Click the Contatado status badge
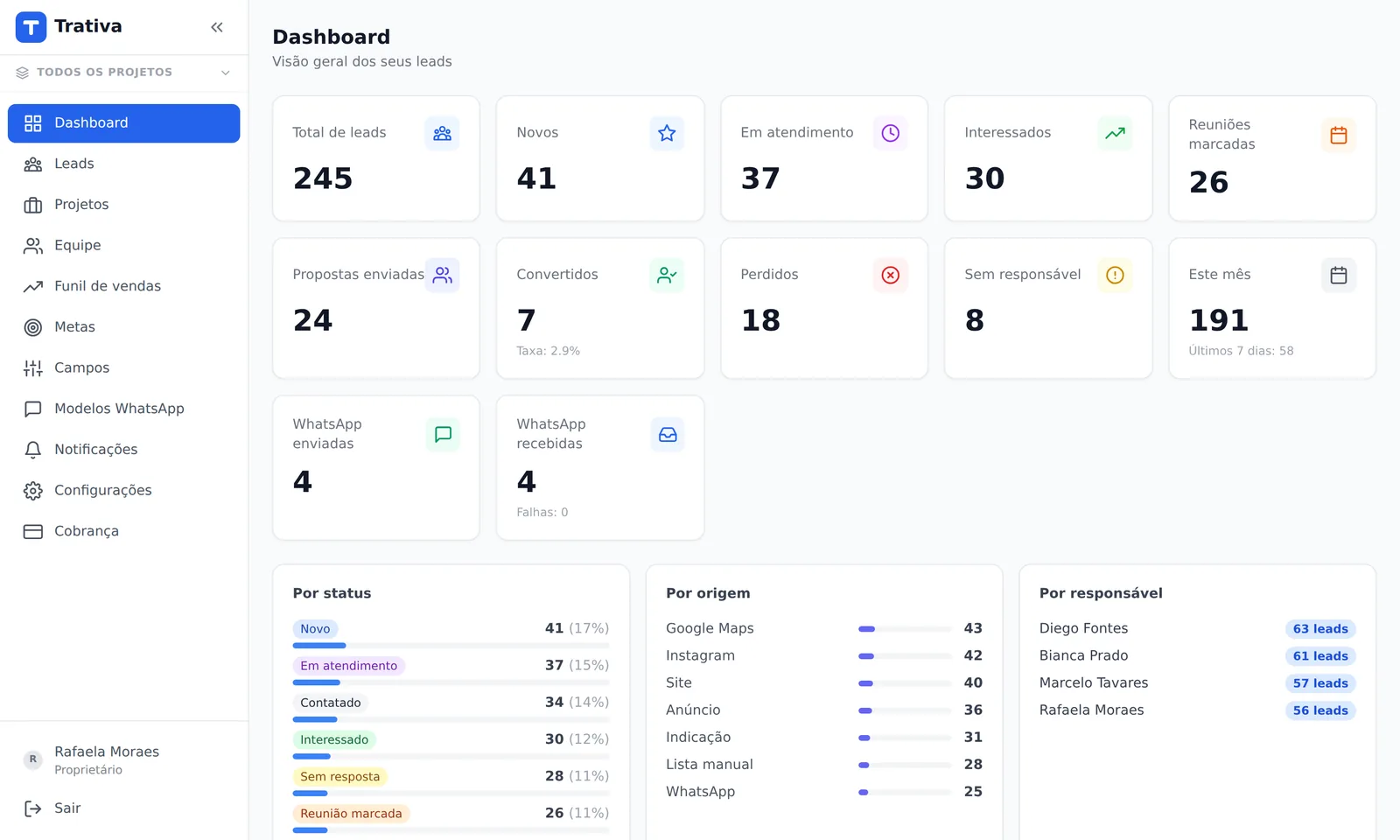Viewport: 1400px width, 840px height. pyautogui.click(x=330, y=703)
